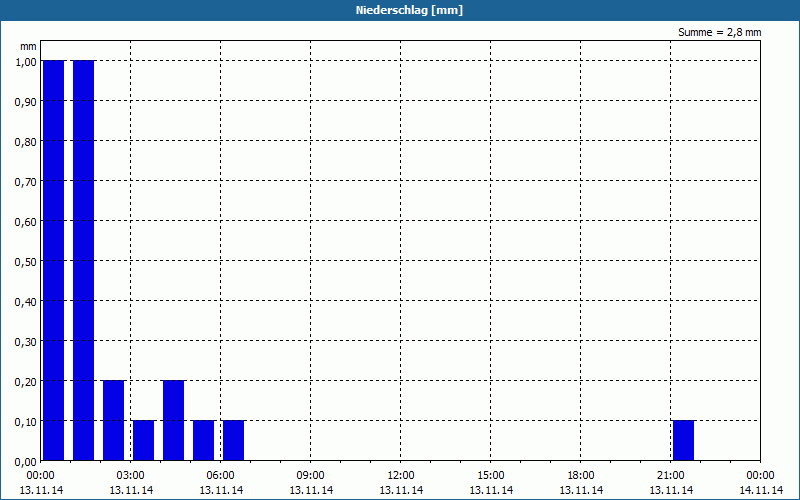Click the 0,00 y-axis label
Image resolution: width=800 pixels, height=500 pixels.
[x=26, y=462]
